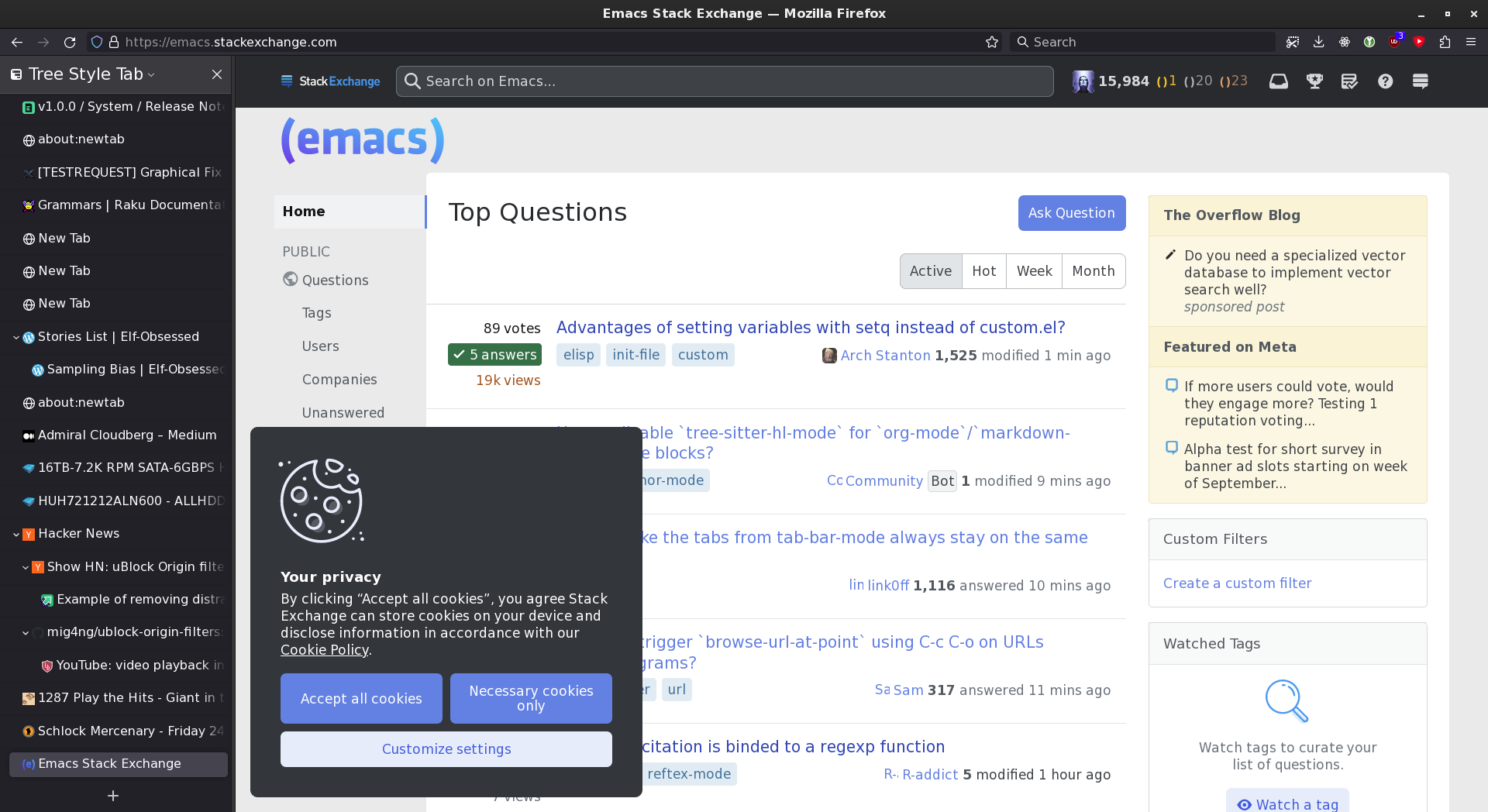Open the Firefox downloads panel
The width and height of the screenshot is (1488, 812).
tap(1318, 42)
